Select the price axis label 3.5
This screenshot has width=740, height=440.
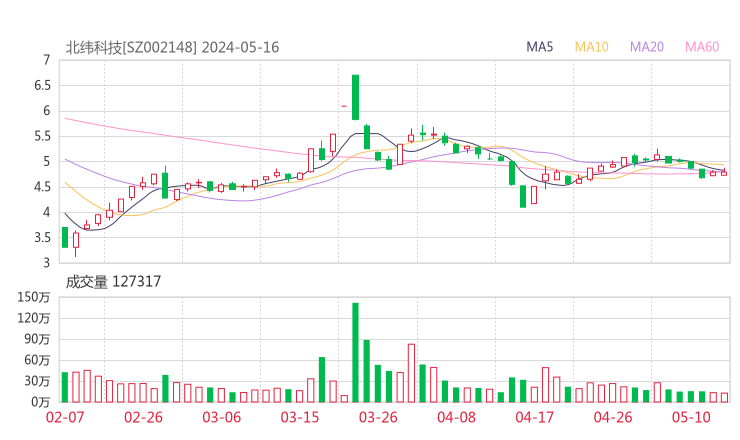42,237
